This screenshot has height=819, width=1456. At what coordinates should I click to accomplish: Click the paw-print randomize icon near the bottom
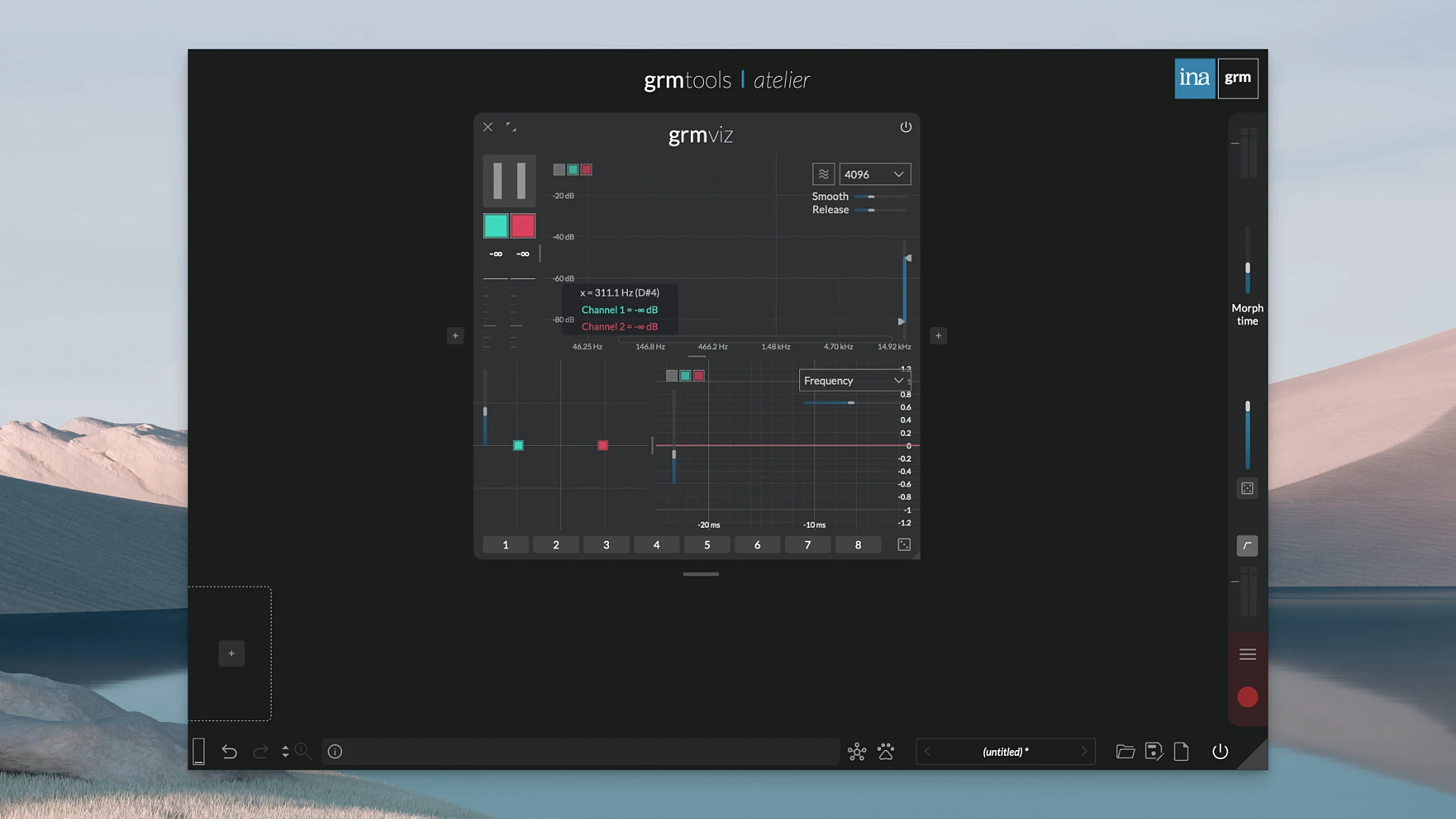[886, 752]
